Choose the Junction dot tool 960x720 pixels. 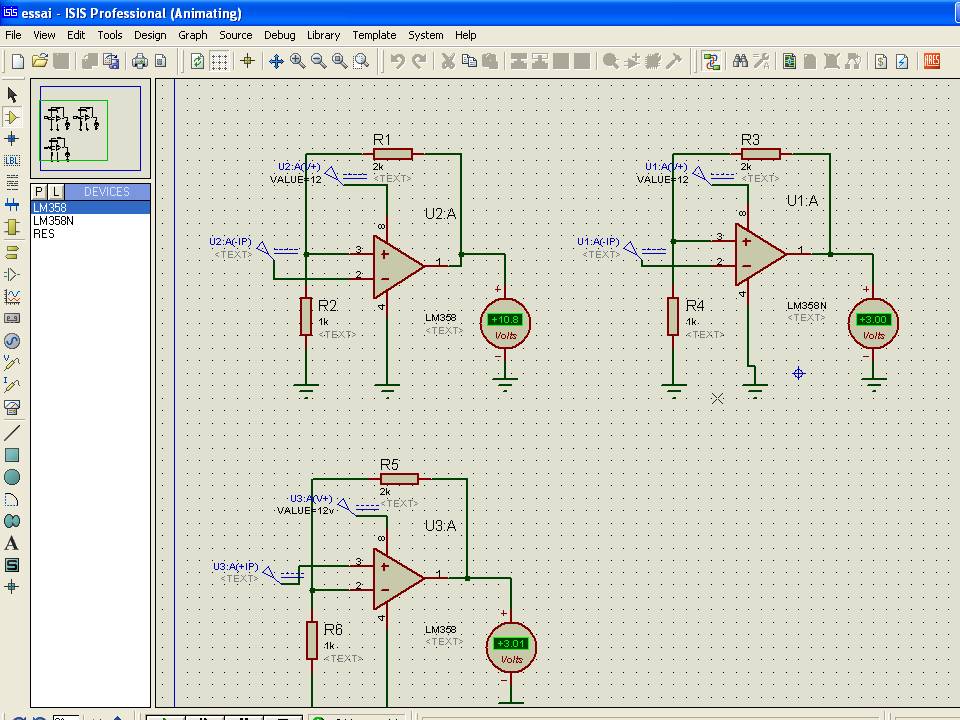[12, 138]
